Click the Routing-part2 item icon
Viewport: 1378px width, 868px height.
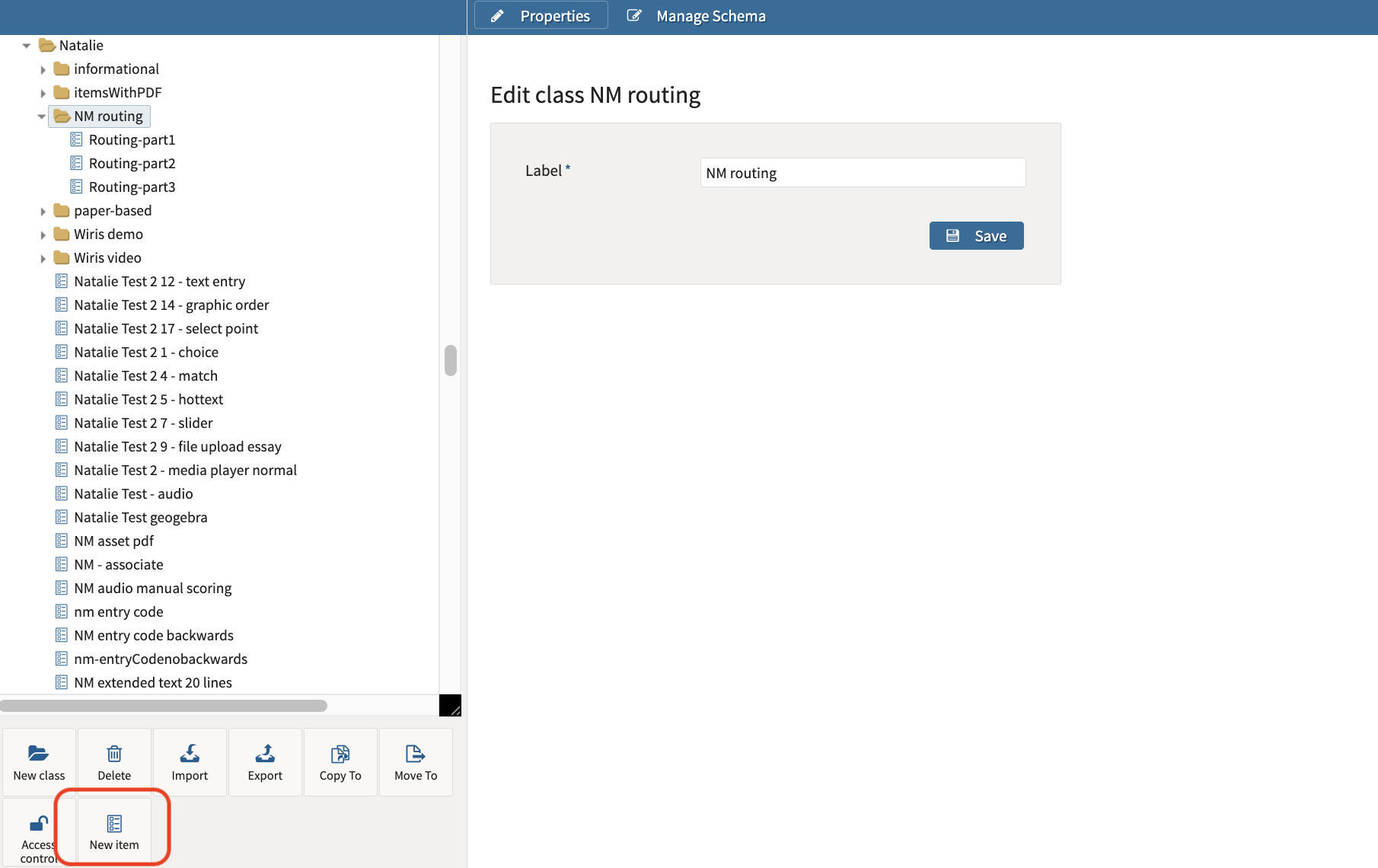tap(76, 163)
